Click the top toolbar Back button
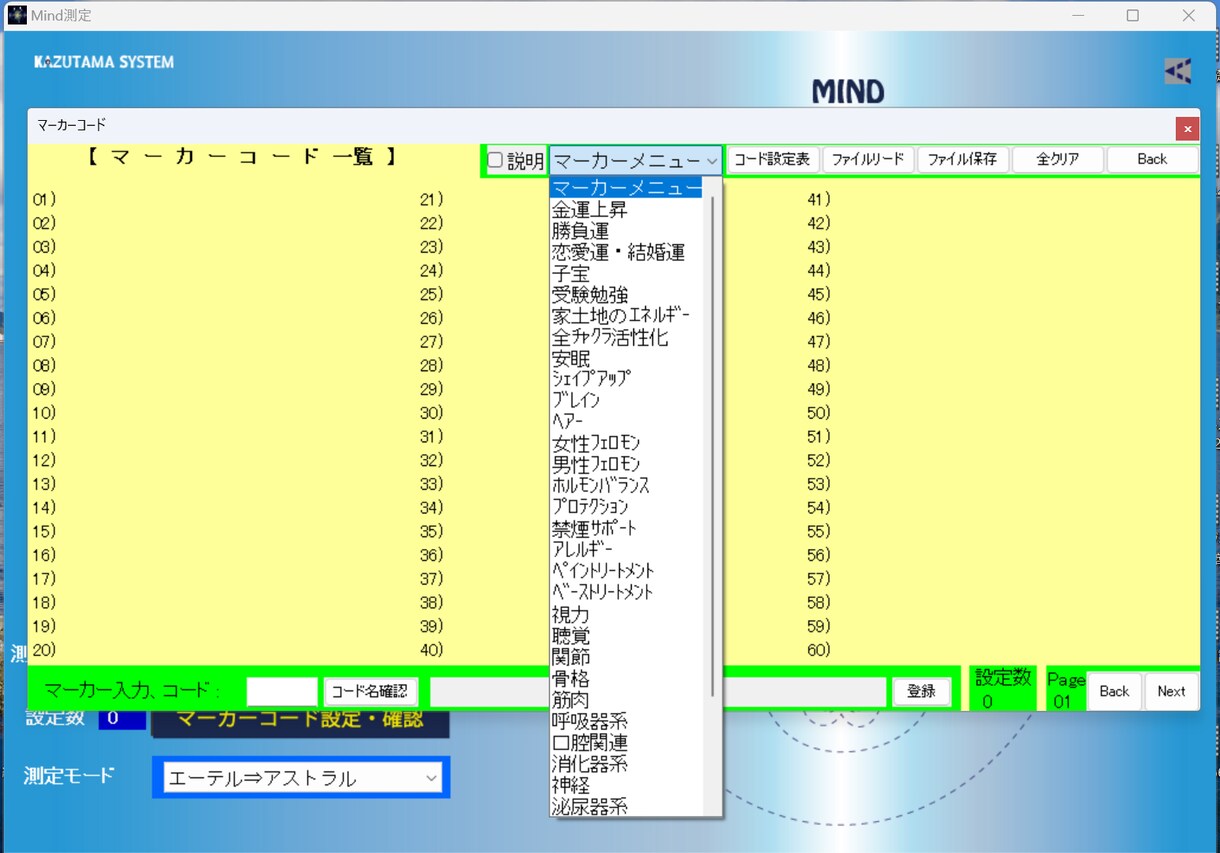The width and height of the screenshot is (1220, 853). tap(1152, 160)
